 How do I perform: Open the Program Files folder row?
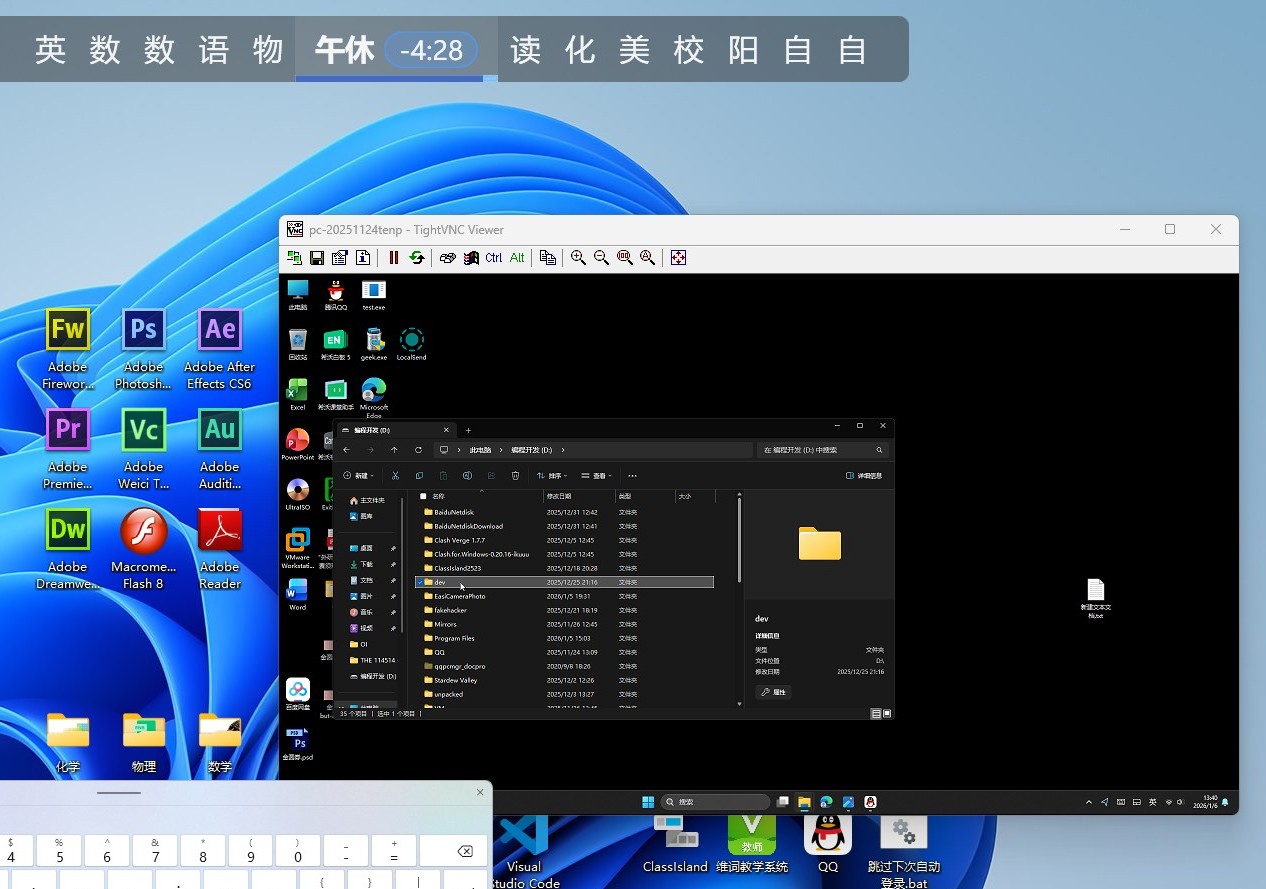tap(454, 638)
